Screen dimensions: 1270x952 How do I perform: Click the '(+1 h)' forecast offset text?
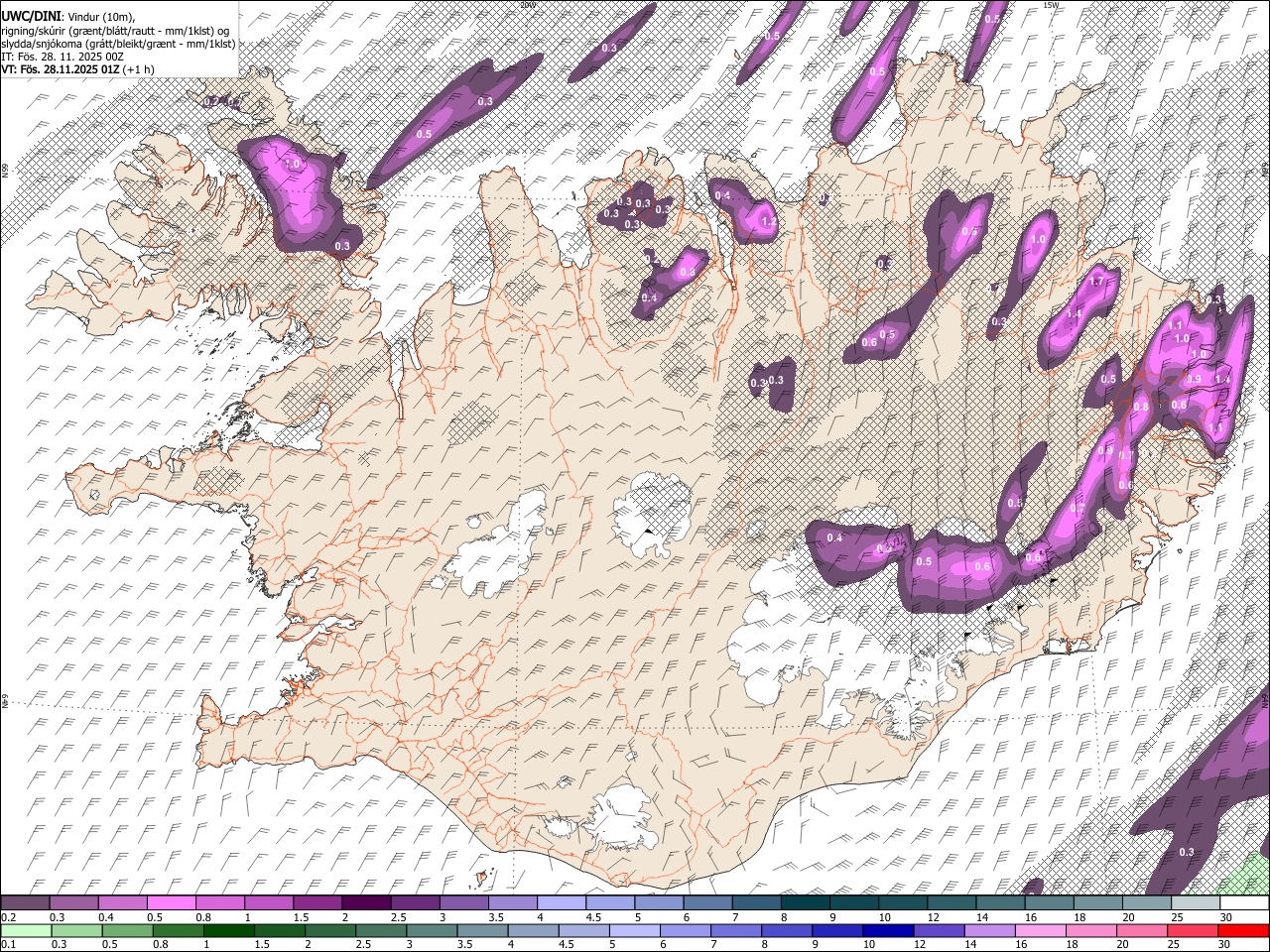139,69
